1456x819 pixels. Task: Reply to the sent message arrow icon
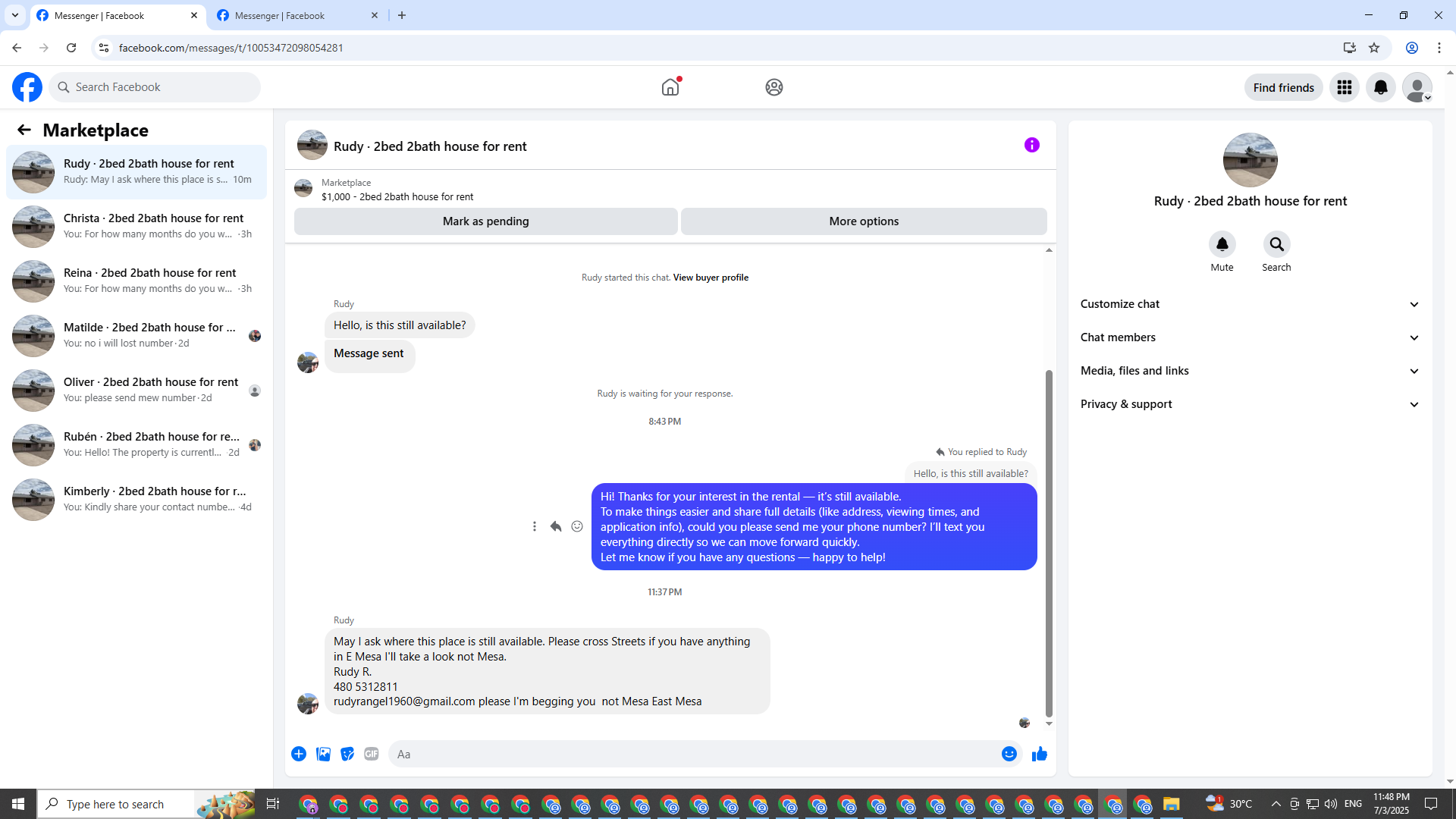pos(556,526)
